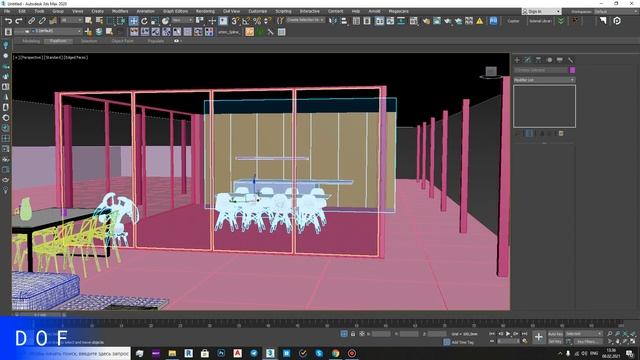Open the Motion panel tab
The width and height of the screenshot is (640, 360).
549,60
